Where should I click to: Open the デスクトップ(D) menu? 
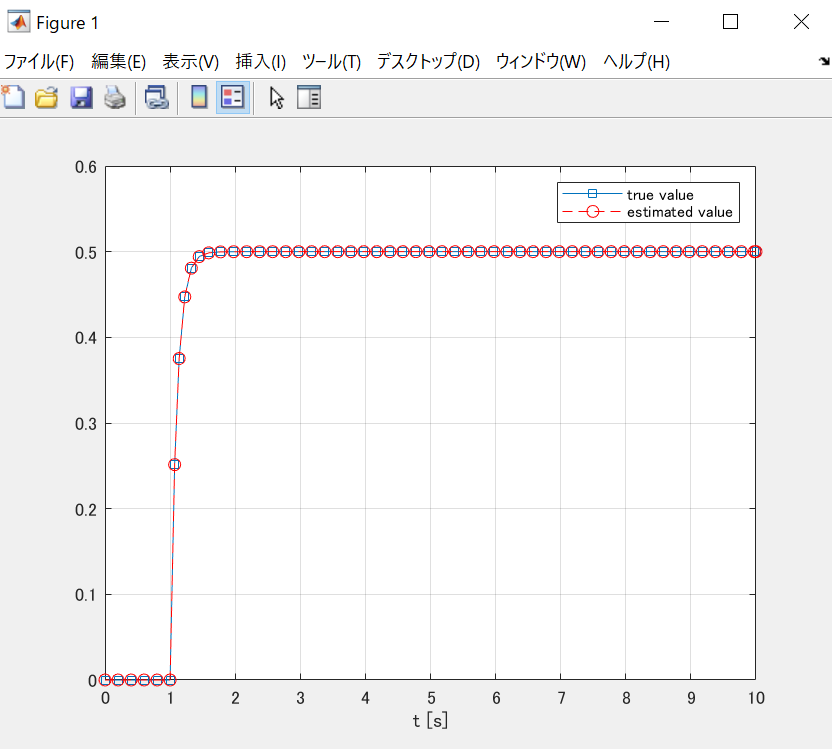[x=421, y=61]
